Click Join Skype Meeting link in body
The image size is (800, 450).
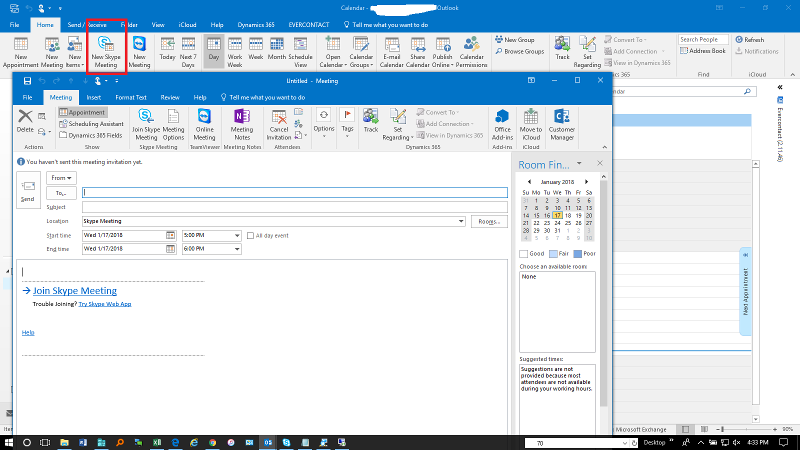pos(74,290)
